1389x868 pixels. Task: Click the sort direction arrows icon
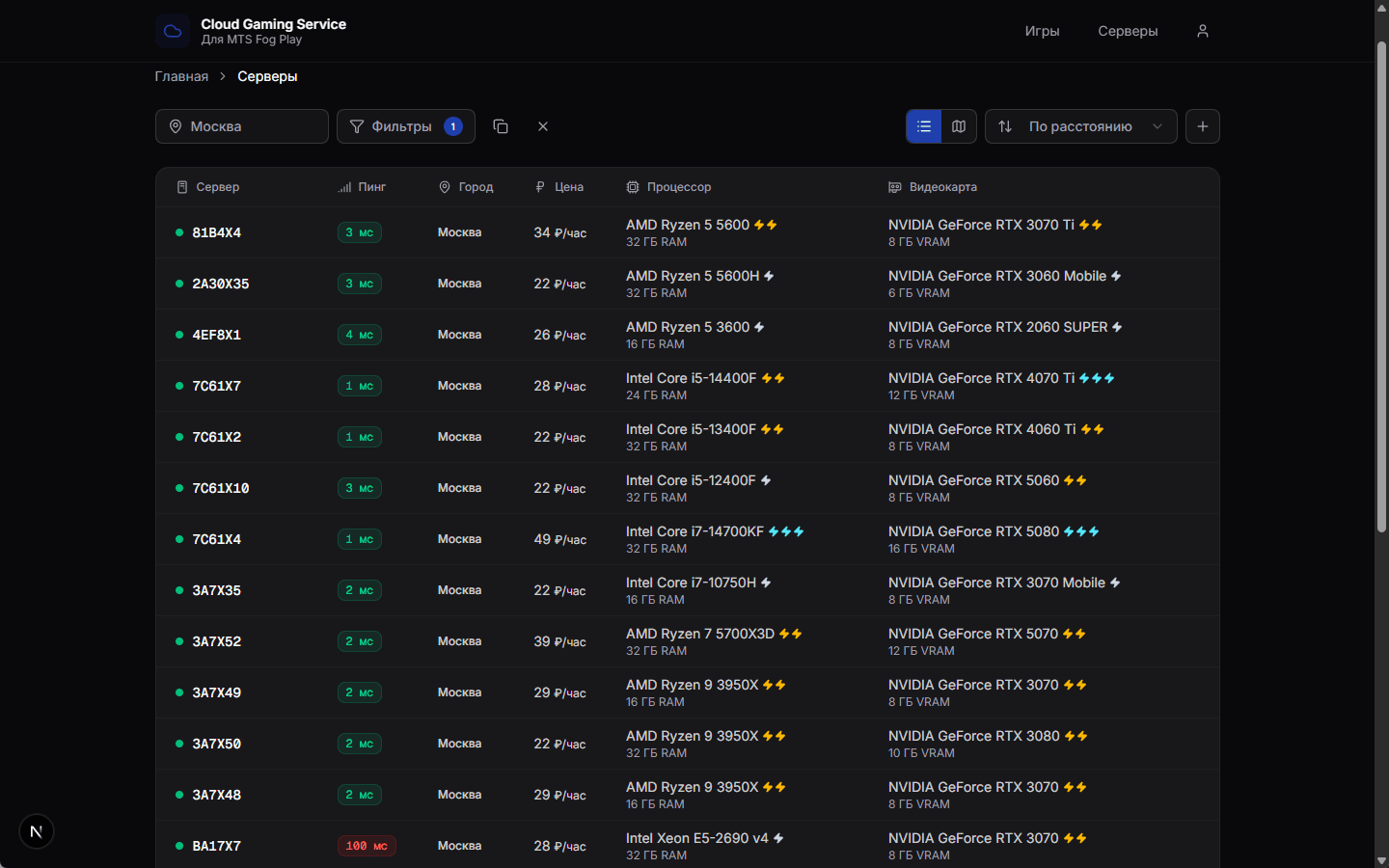[x=1005, y=126]
